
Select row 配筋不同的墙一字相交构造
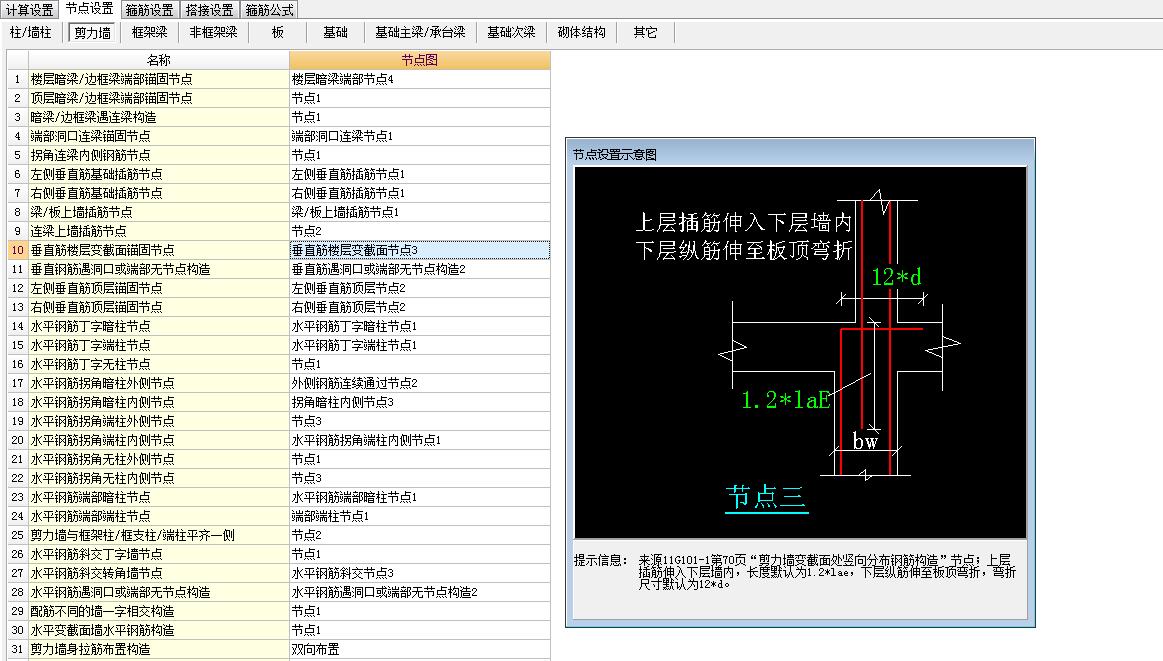click(x=159, y=611)
